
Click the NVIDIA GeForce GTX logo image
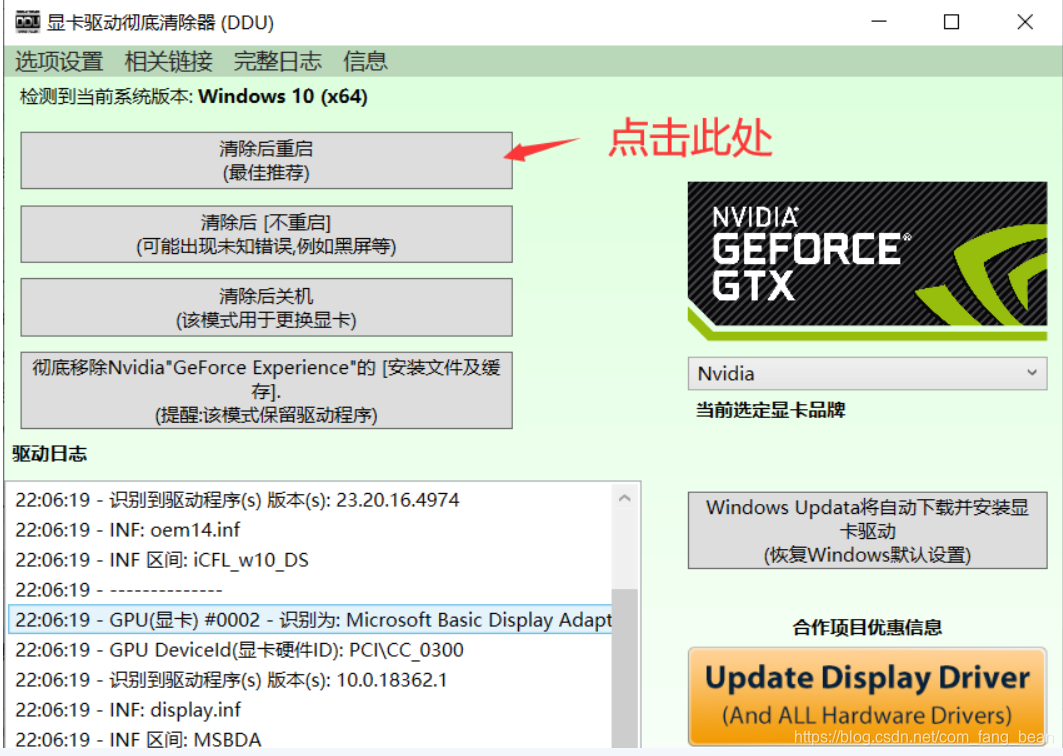click(x=867, y=261)
